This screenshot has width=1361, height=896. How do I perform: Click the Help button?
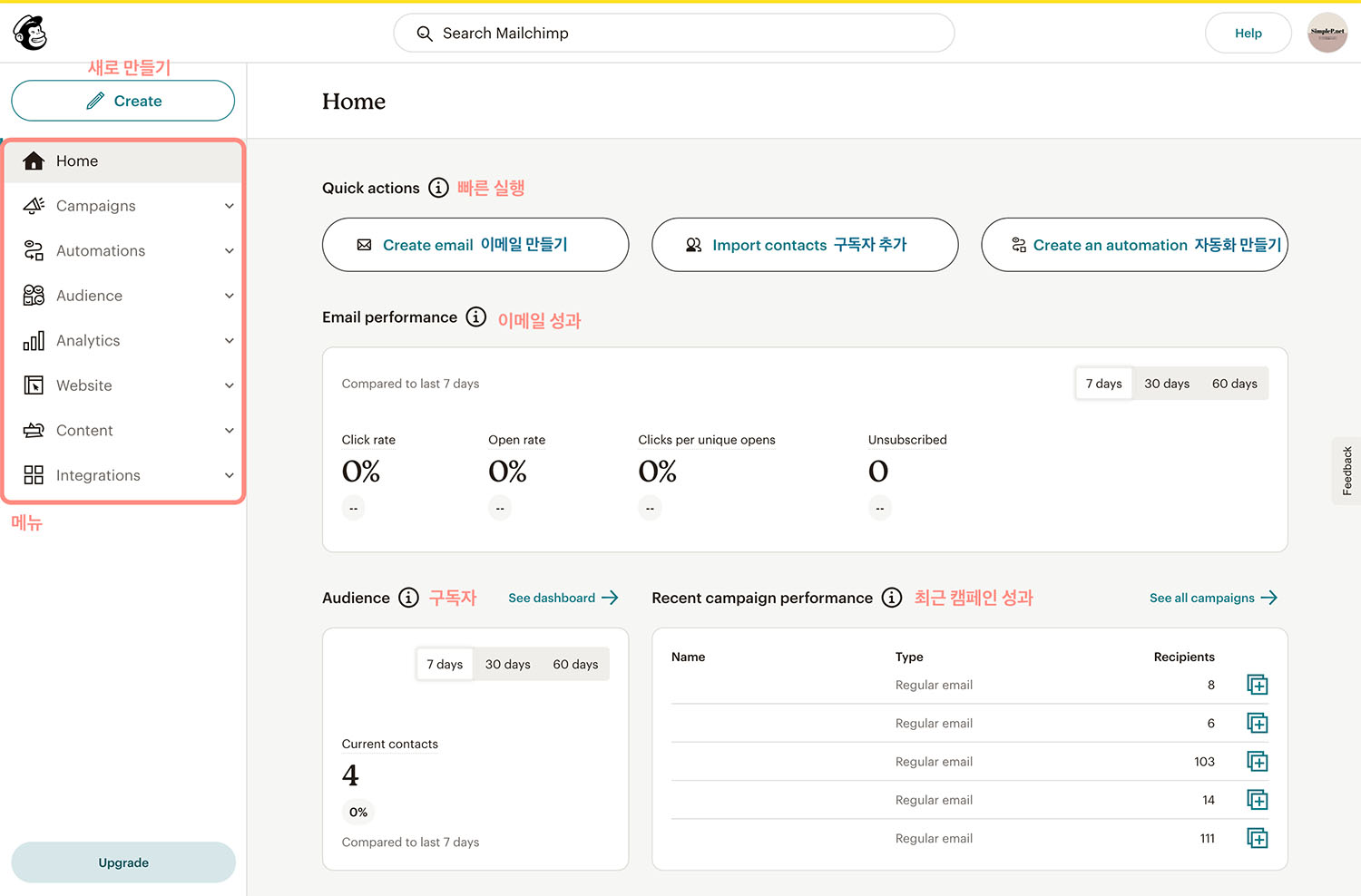pyautogui.click(x=1248, y=34)
